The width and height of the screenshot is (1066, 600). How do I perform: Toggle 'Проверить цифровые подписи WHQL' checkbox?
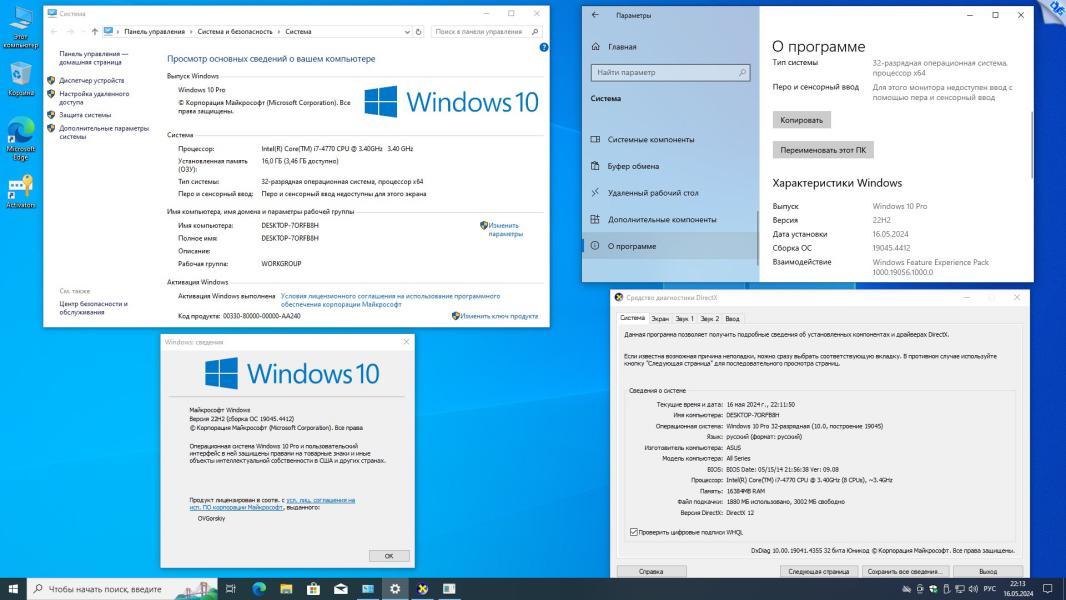point(634,532)
